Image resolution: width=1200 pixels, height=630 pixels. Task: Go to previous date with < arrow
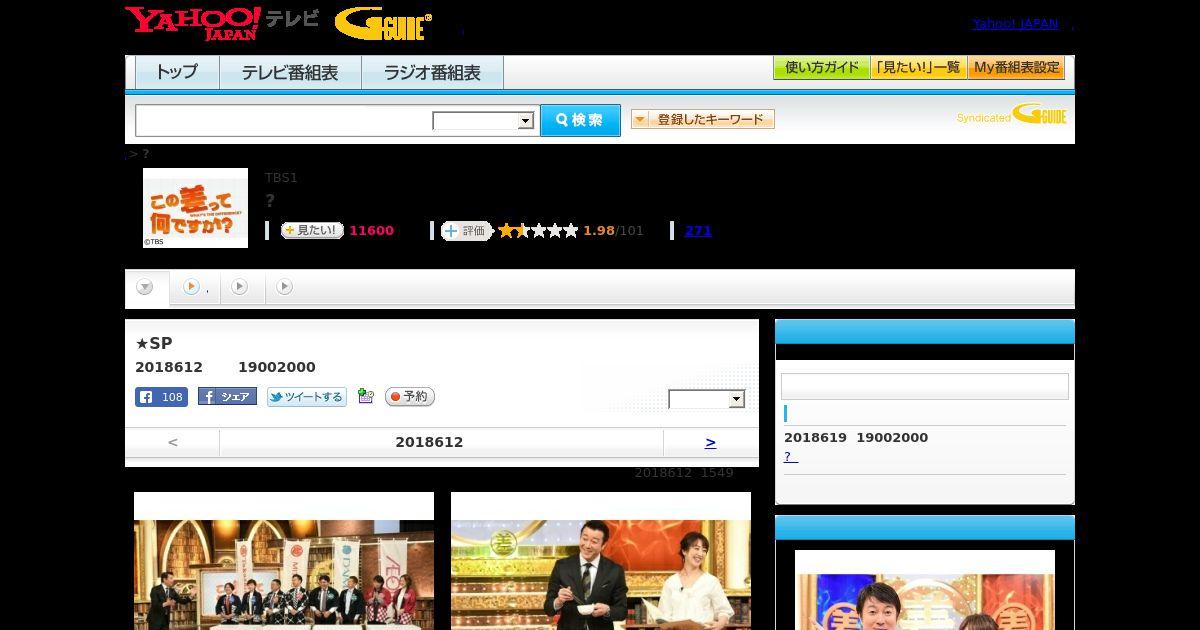tap(173, 442)
